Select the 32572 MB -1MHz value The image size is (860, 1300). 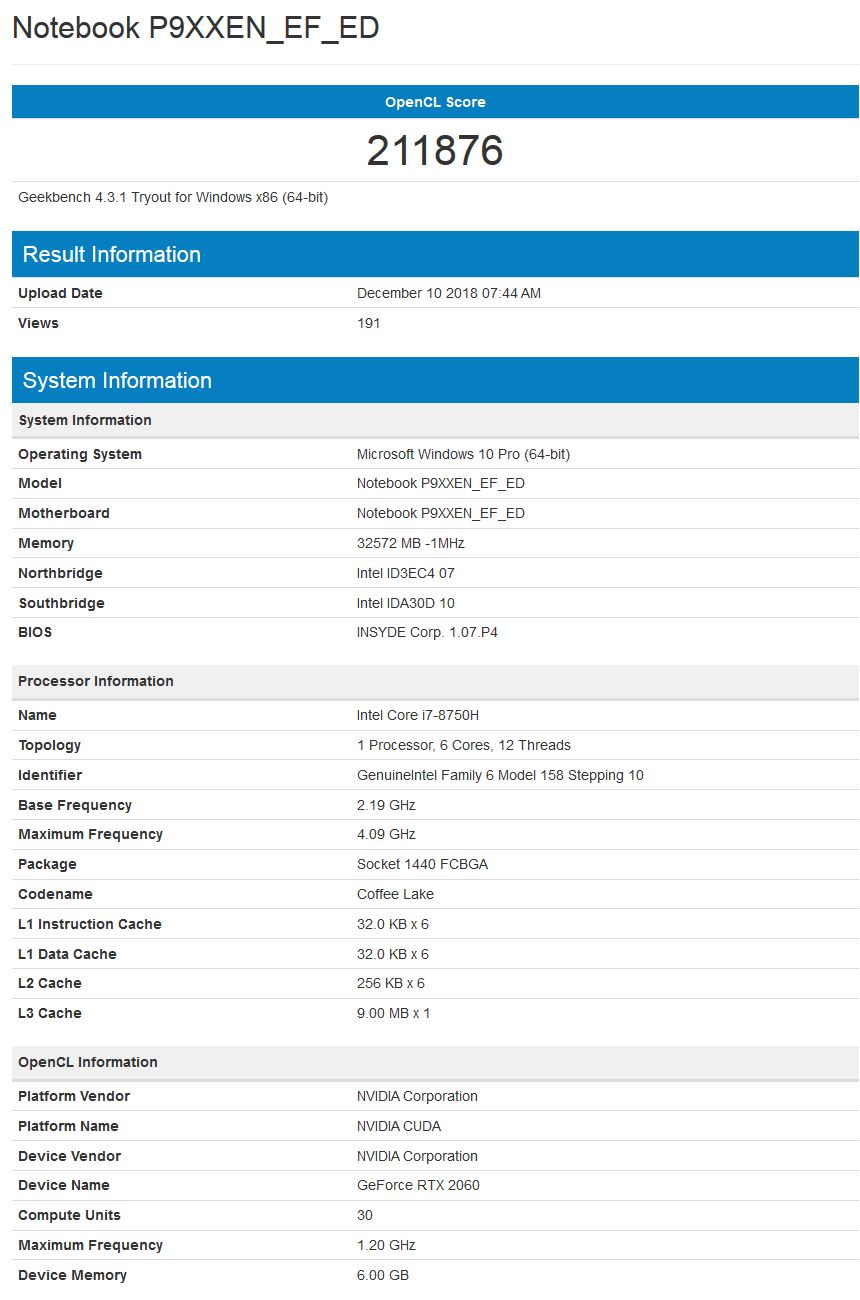point(411,543)
